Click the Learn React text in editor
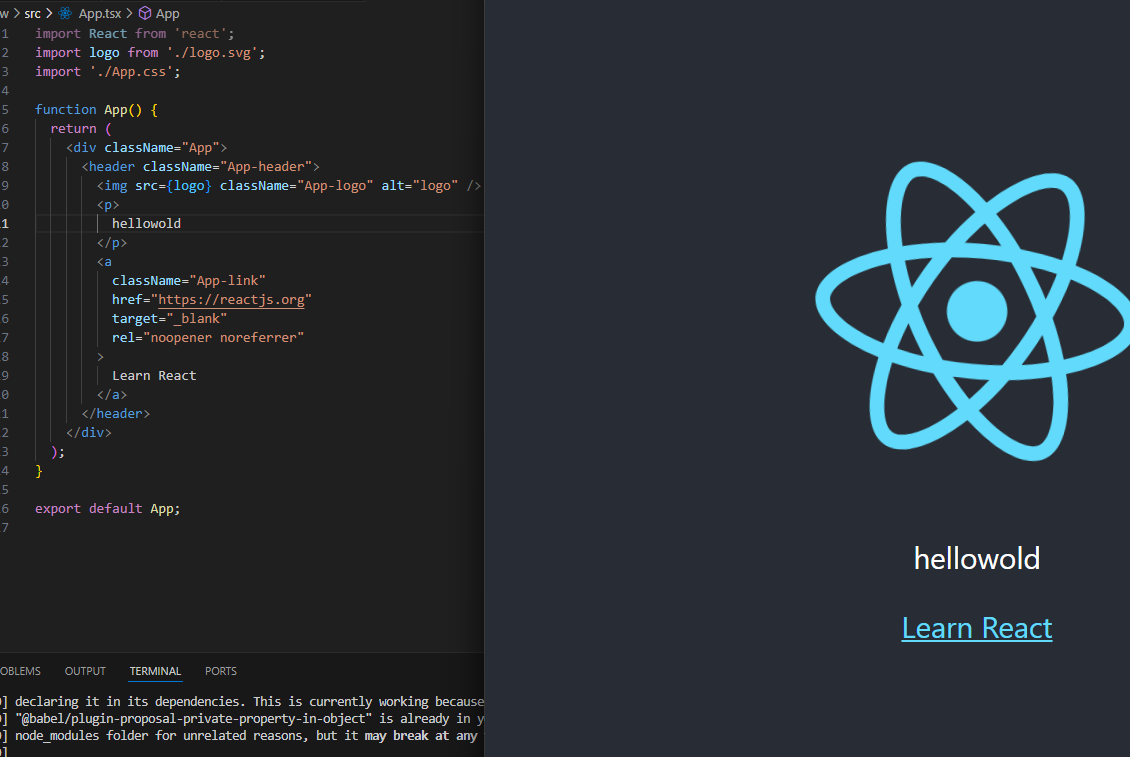Viewport: 1130px width, 757px height. (x=154, y=376)
